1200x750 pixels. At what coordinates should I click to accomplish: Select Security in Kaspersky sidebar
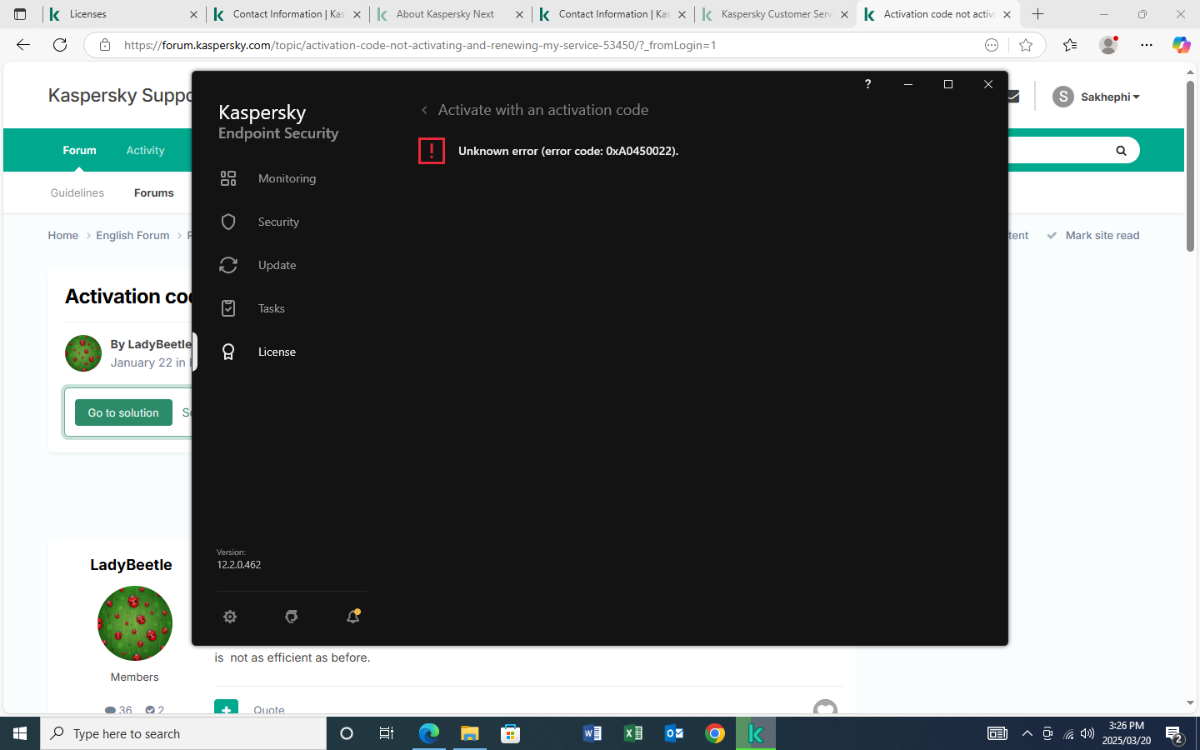click(259, 222)
